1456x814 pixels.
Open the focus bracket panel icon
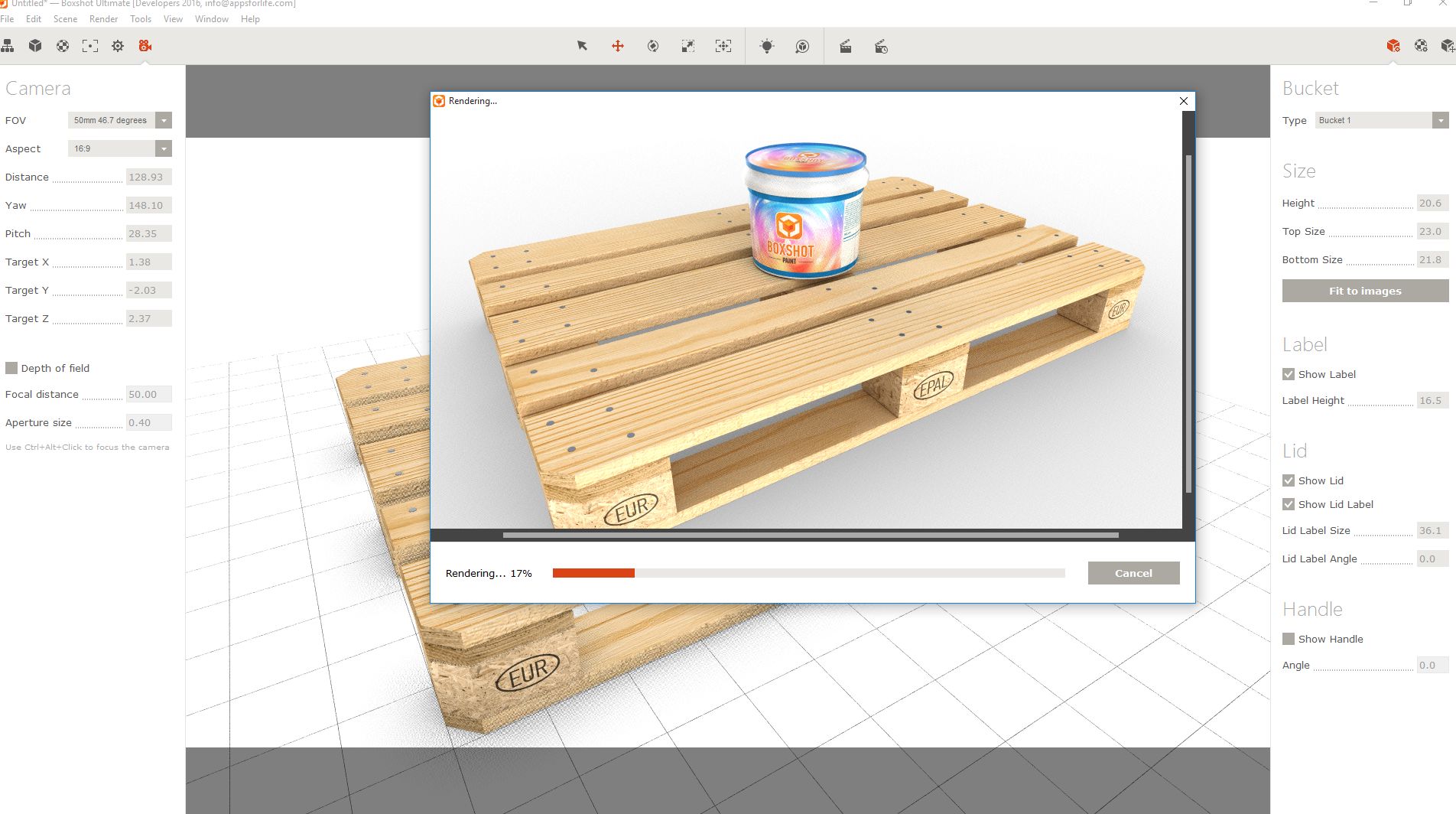90,46
